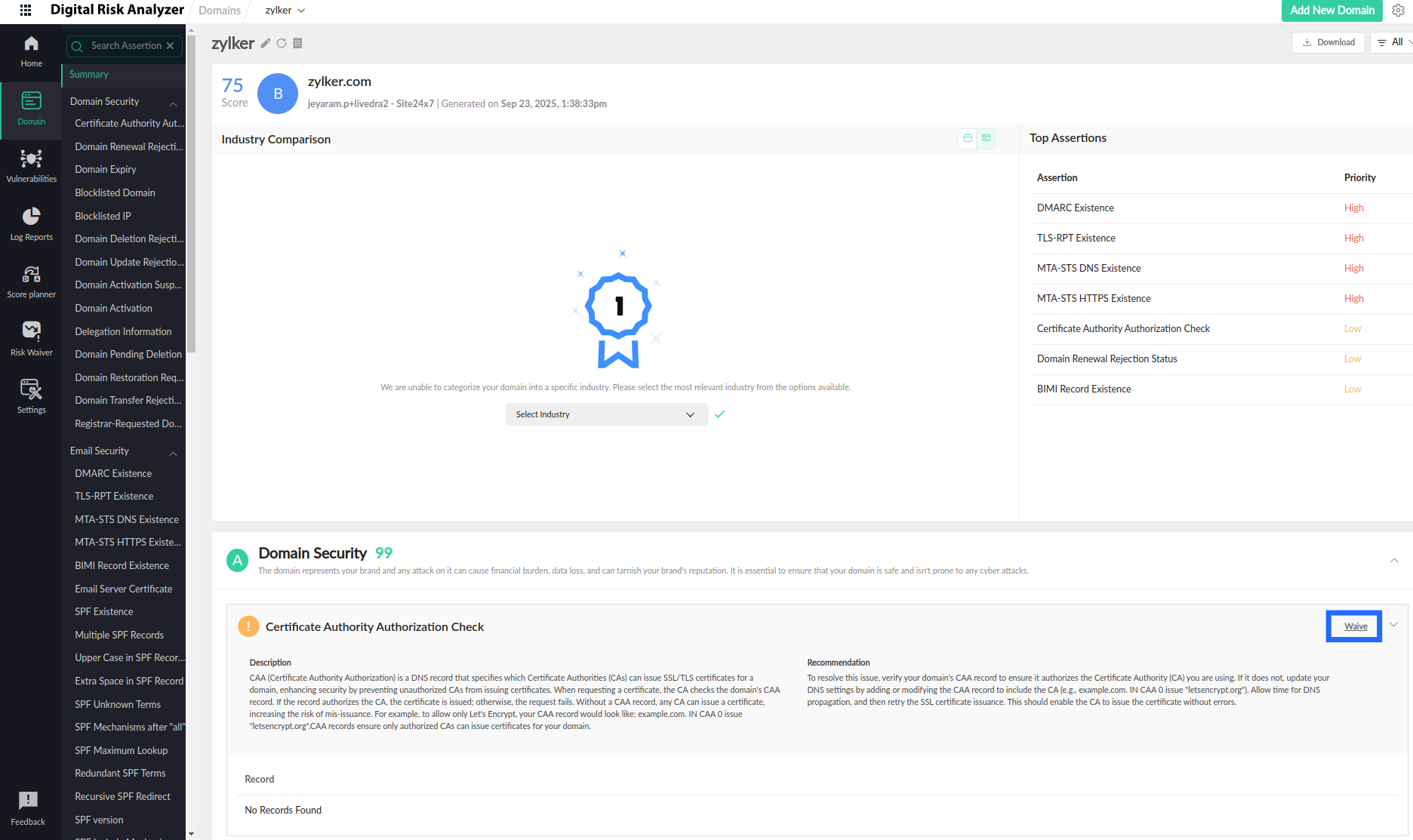1413x840 pixels.
Task: Click the Feedback icon
Action: 28,808
